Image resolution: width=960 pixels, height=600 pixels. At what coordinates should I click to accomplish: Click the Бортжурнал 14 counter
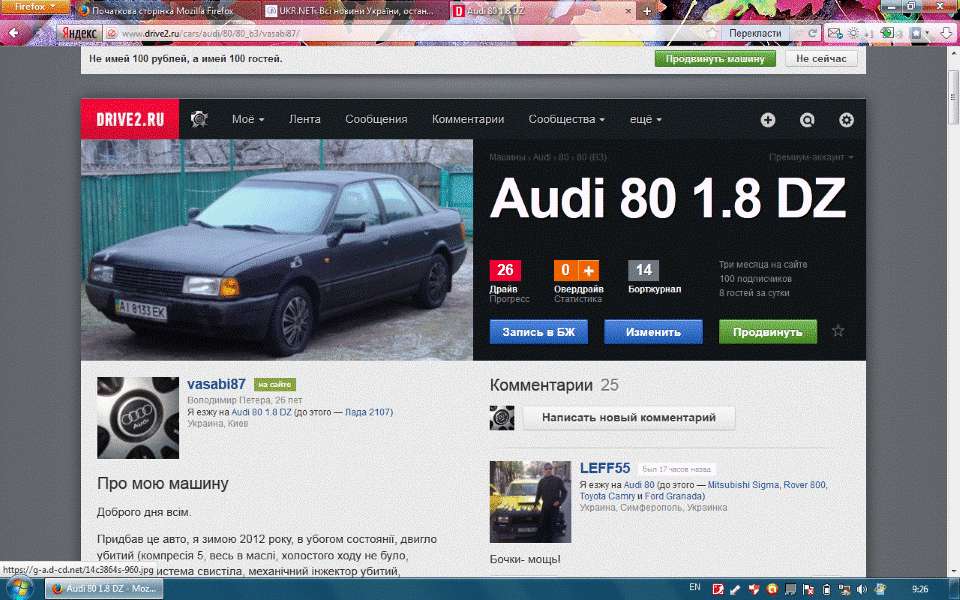[x=643, y=270]
